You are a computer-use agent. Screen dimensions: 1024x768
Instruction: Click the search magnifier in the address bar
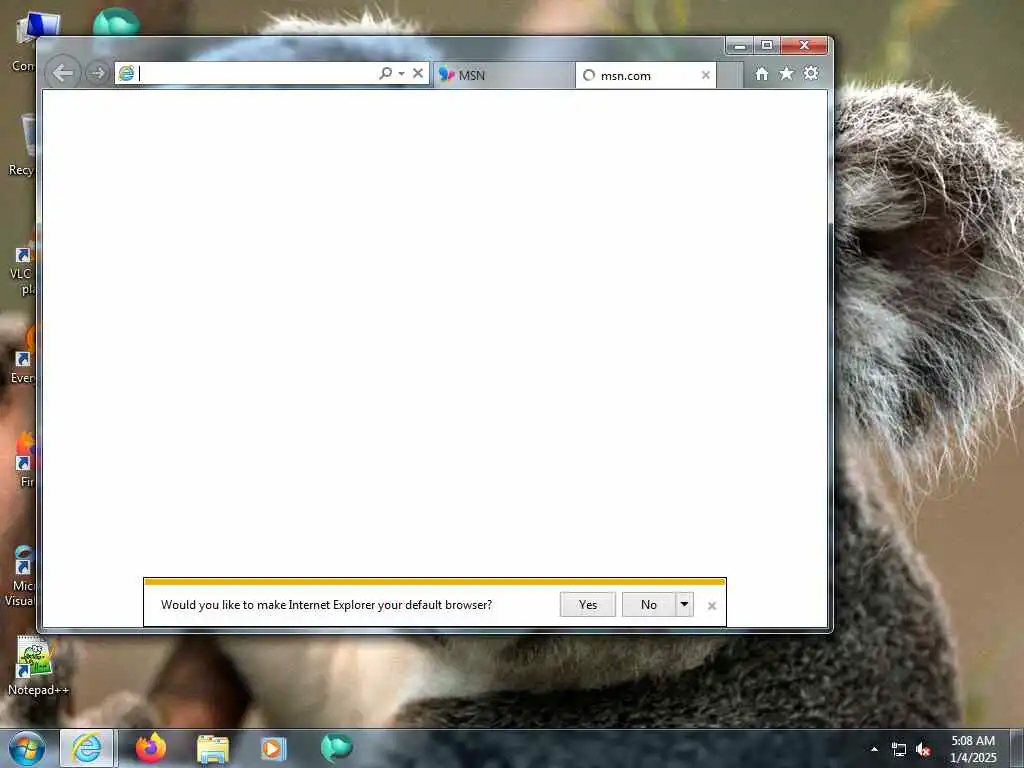(385, 73)
